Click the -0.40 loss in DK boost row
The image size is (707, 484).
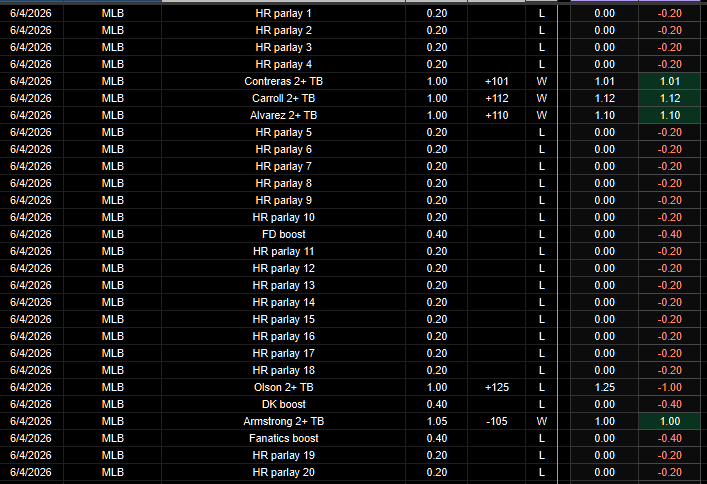point(670,404)
